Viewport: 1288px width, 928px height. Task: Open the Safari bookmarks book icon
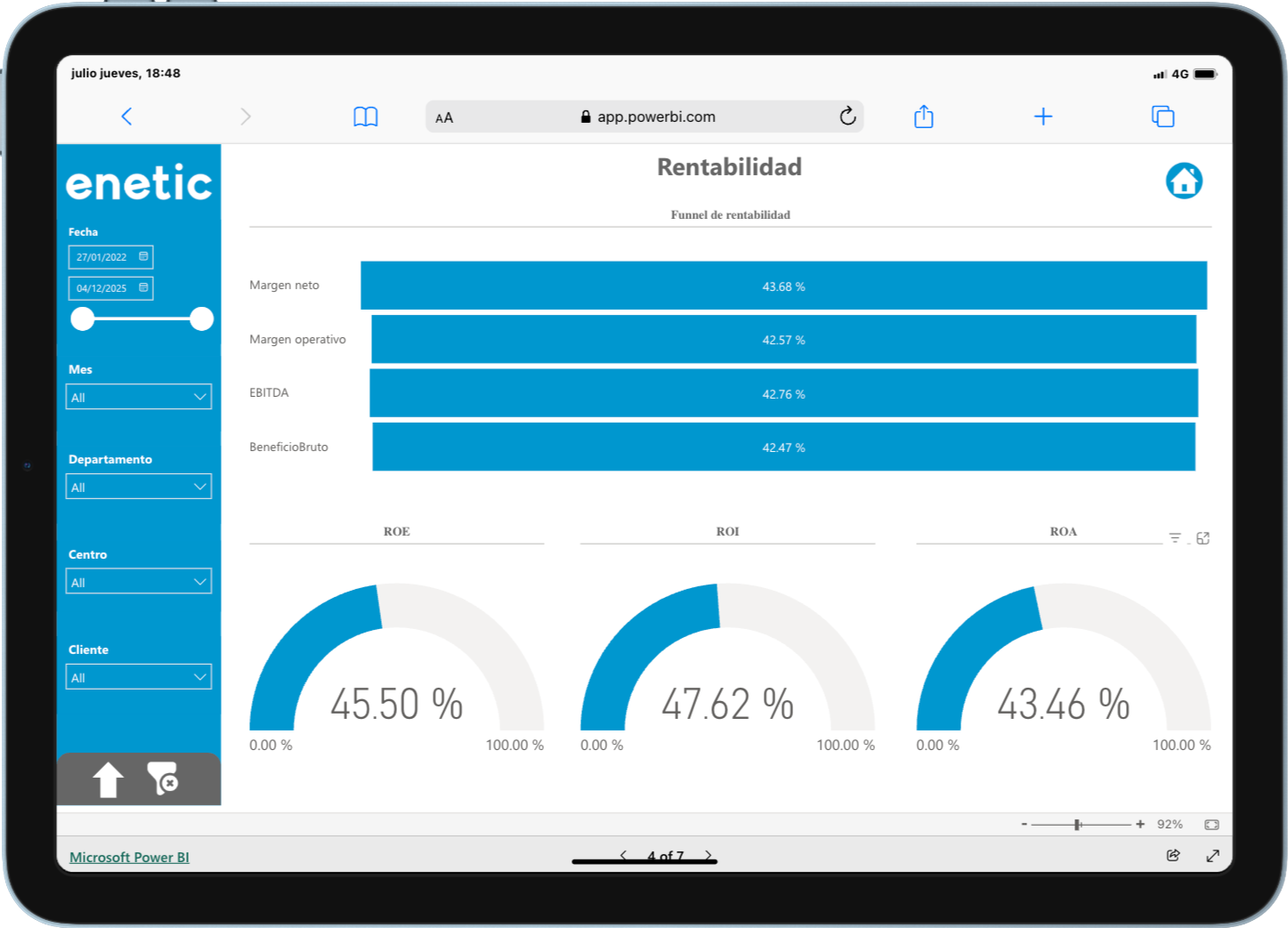click(x=366, y=117)
